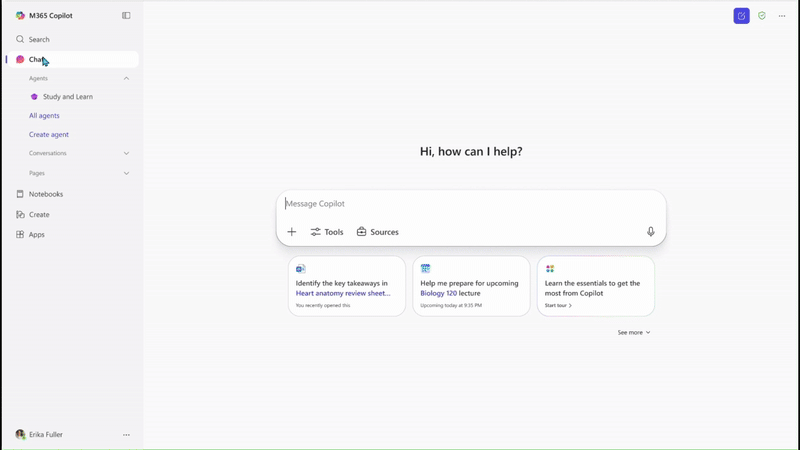Start a new chat with compose icon

point(741,16)
